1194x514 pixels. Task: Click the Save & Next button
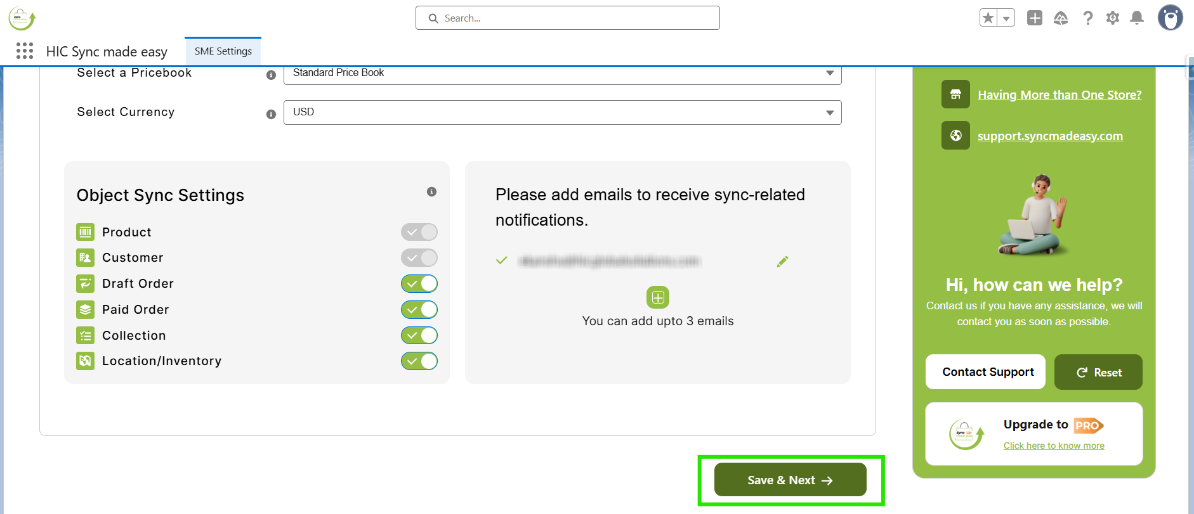coord(790,480)
